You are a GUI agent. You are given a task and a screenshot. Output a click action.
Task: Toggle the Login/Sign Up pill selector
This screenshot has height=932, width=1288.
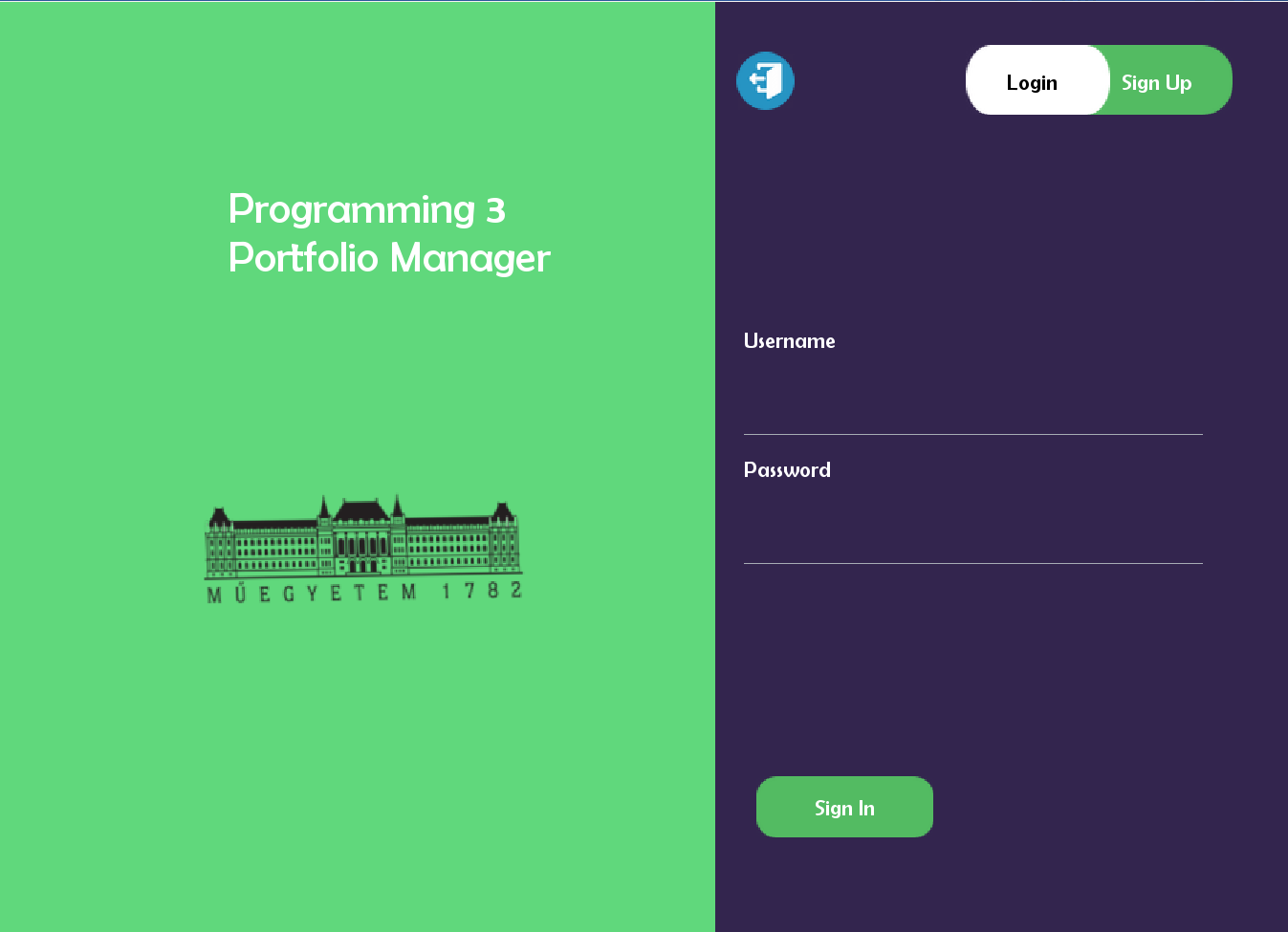(1098, 81)
